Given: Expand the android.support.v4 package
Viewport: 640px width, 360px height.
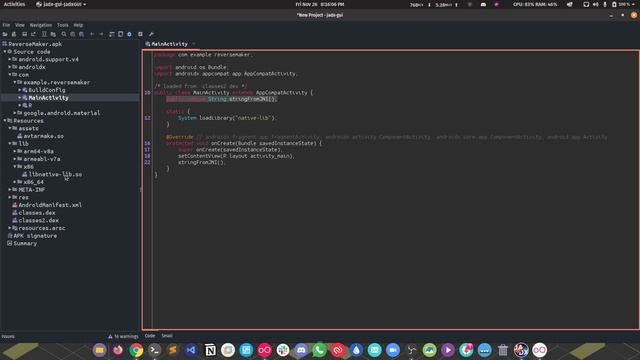Looking at the screenshot, I should 10,60.
